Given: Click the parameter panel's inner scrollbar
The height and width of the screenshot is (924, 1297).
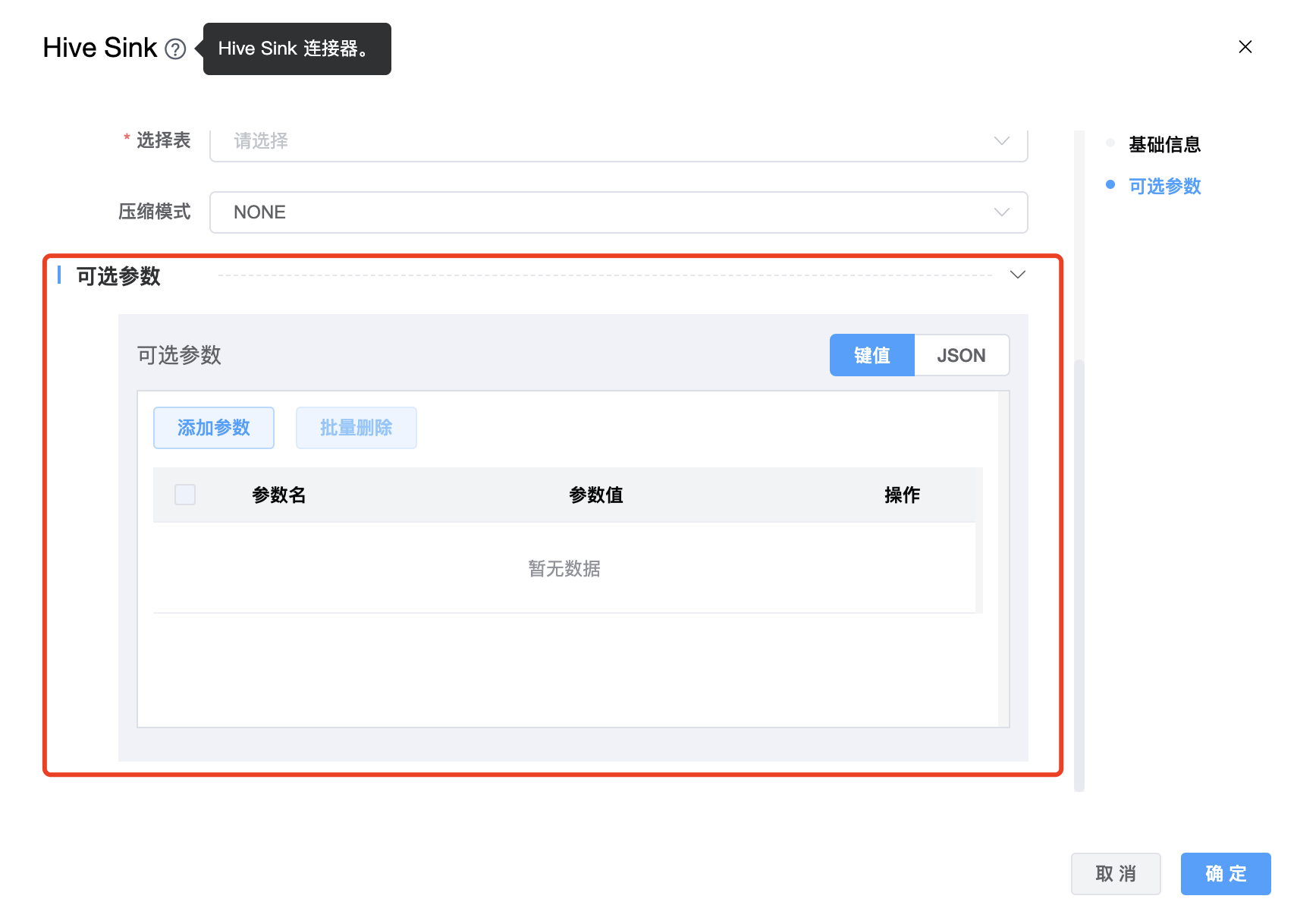Looking at the screenshot, I should coord(1003,559).
